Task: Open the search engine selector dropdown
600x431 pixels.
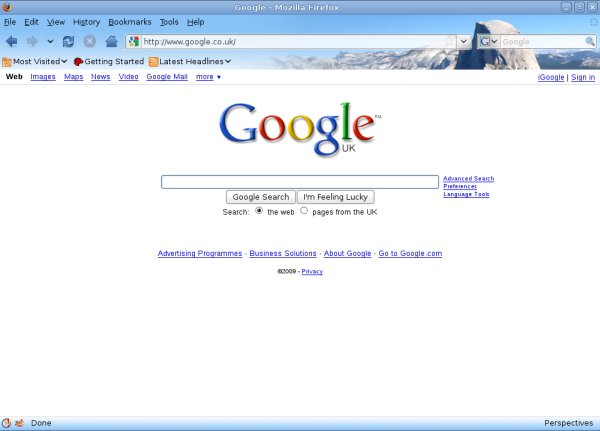Action: coord(489,41)
